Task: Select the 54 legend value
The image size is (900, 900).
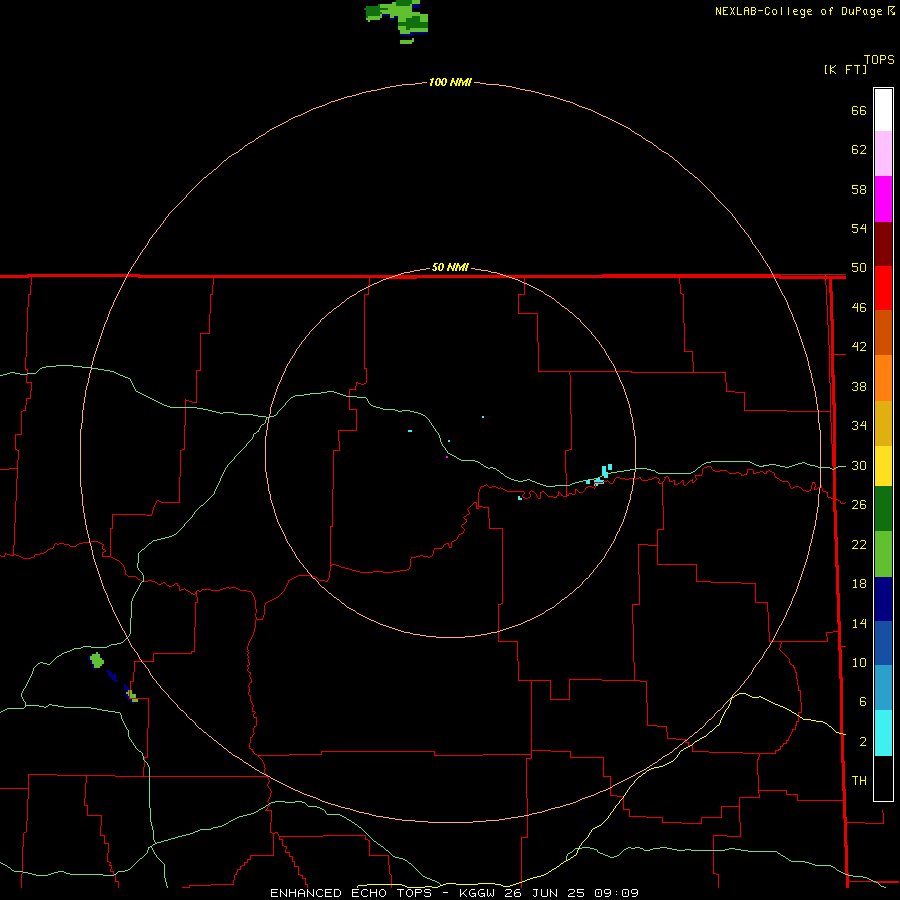Action: pos(859,228)
